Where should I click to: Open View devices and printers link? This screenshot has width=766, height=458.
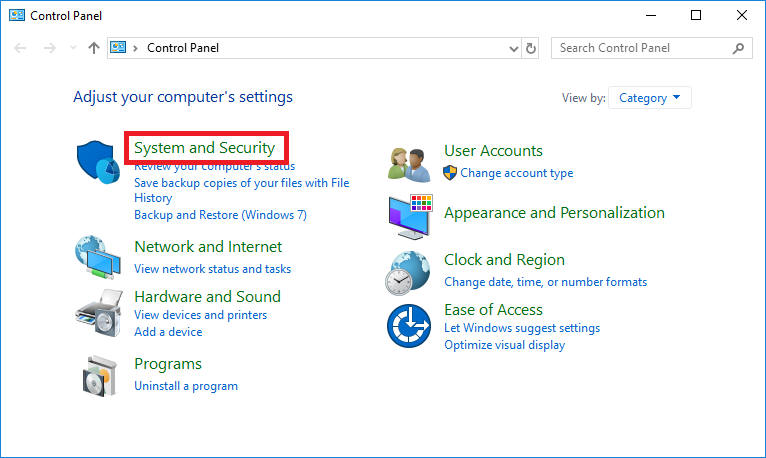[200, 315]
